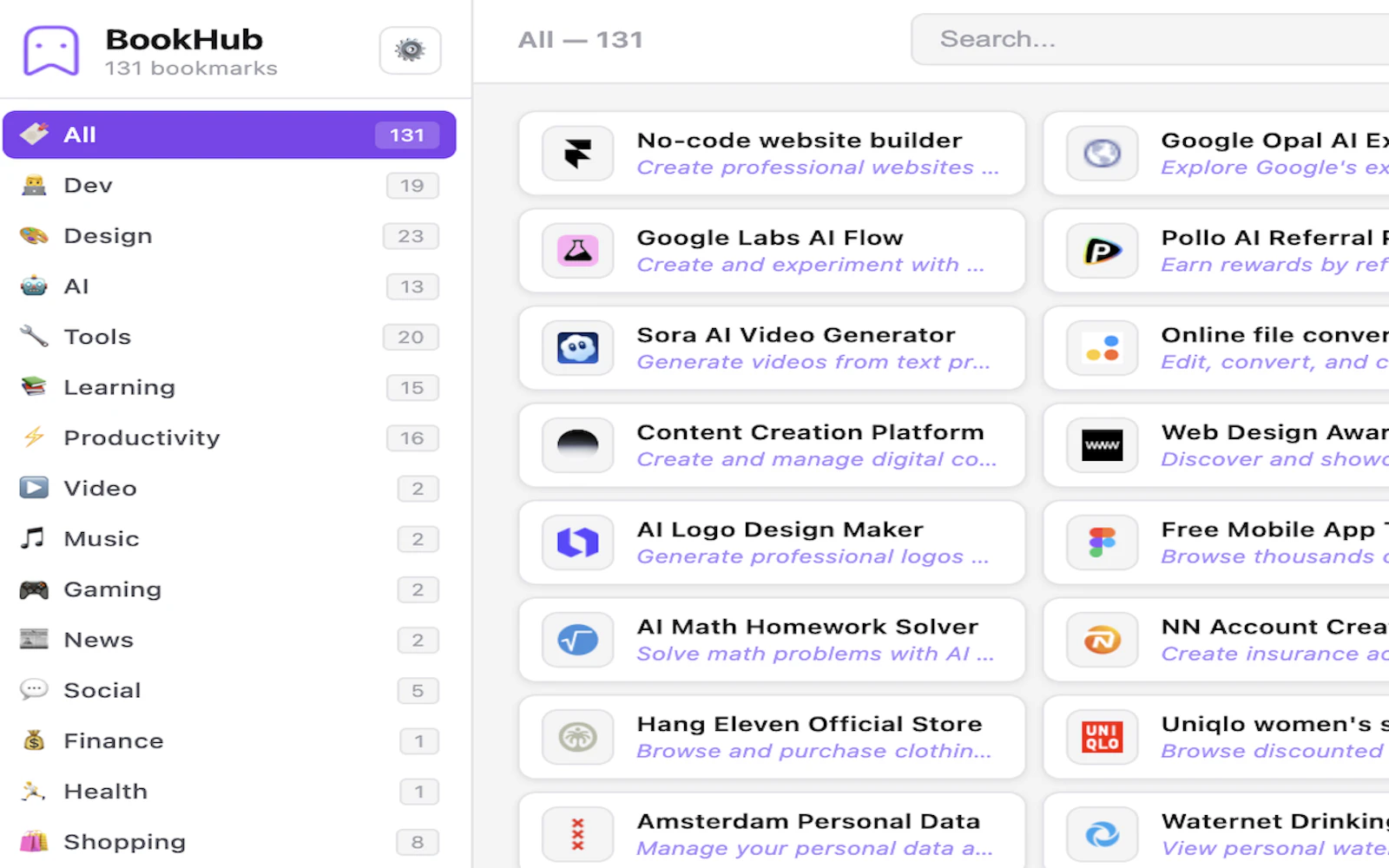Select the All category in sidebar

229,135
